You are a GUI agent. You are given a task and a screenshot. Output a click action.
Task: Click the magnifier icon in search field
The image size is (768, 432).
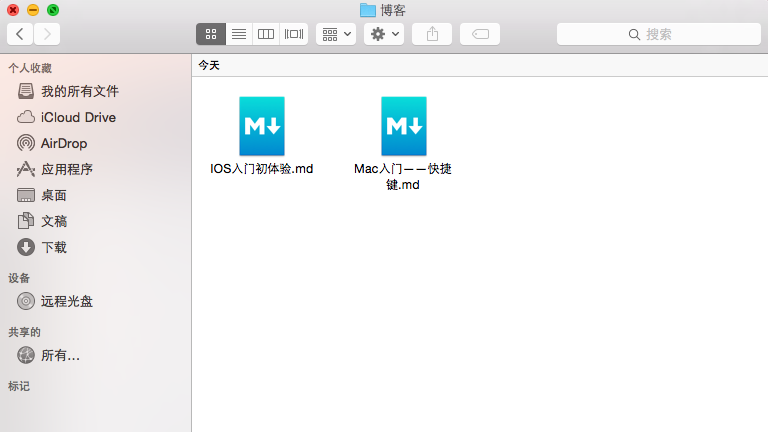(634, 34)
